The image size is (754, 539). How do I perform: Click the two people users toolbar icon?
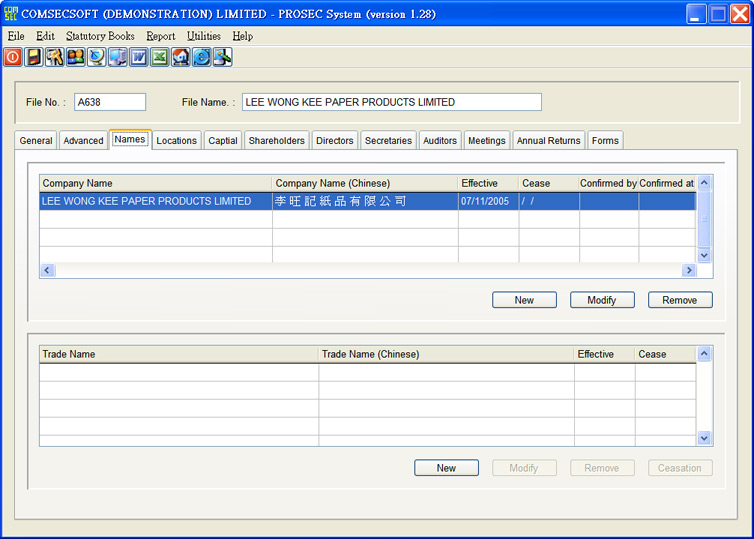[75, 57]
